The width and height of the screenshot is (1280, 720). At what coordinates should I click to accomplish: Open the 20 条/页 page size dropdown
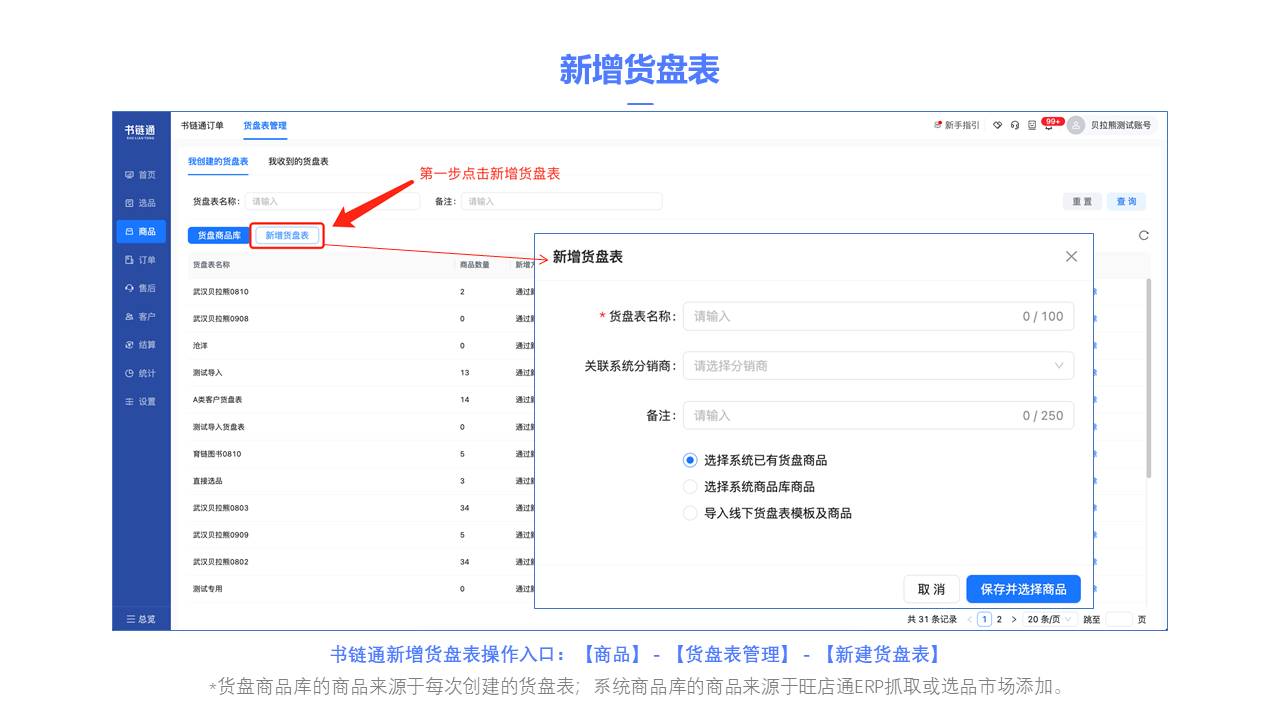1049,619
